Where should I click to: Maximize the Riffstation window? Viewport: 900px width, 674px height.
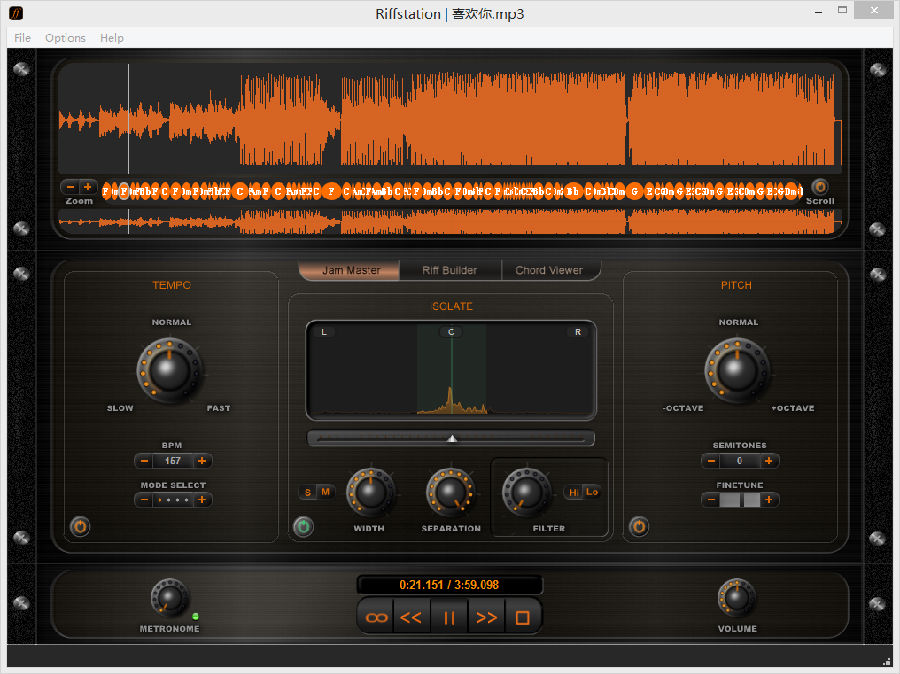[842, 11]
